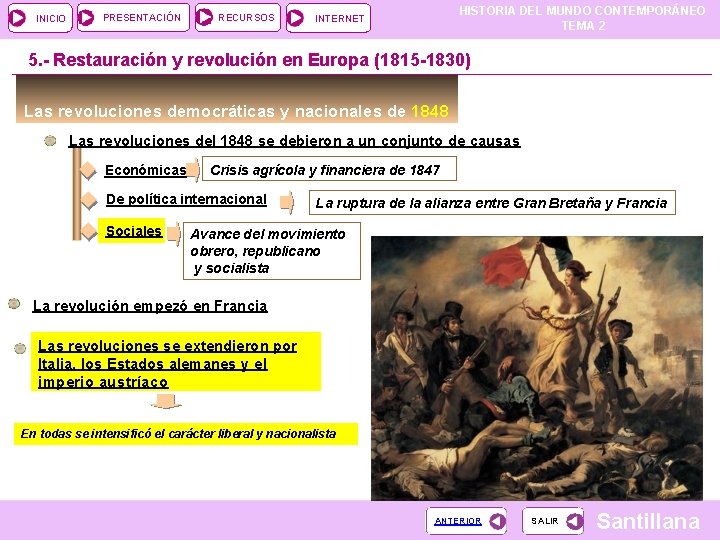
Task: Click 'Las revoluciones del 1848 se debieron' heading
Action: (294, 141)
